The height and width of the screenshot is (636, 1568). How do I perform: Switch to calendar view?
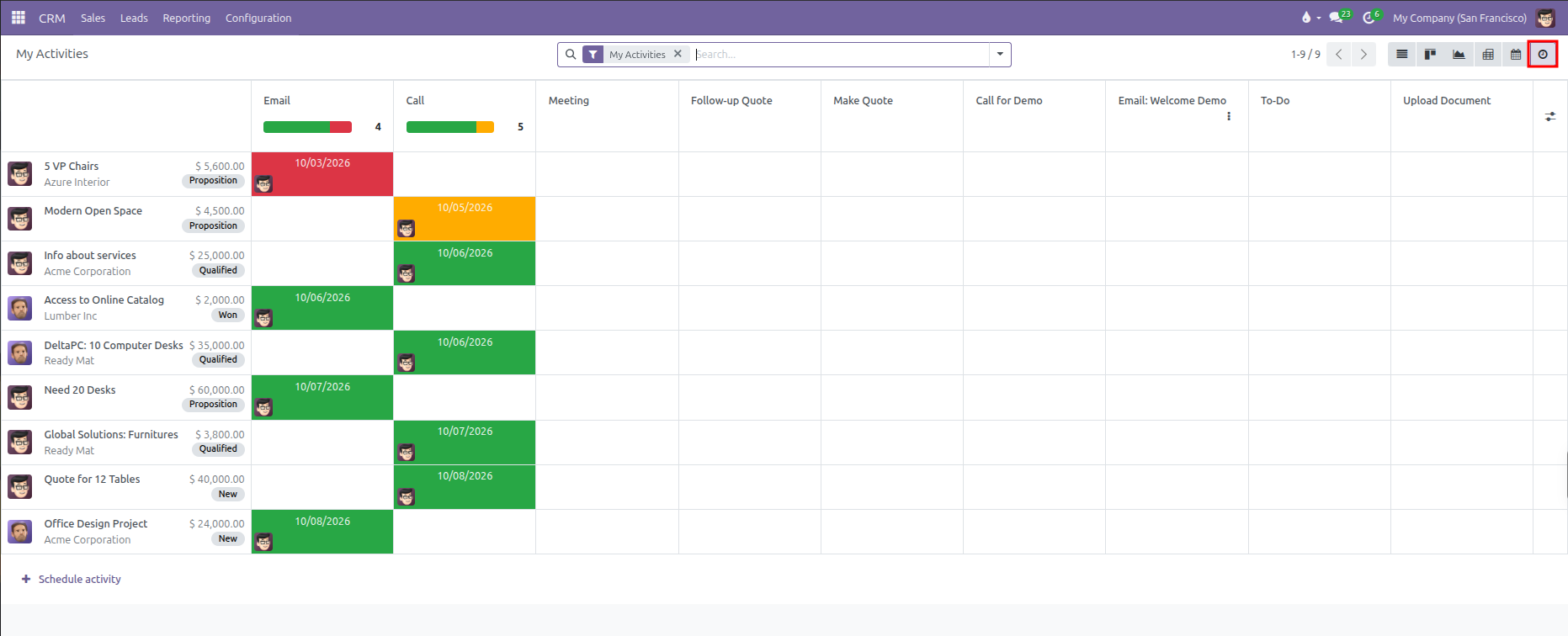point(1516,55)
